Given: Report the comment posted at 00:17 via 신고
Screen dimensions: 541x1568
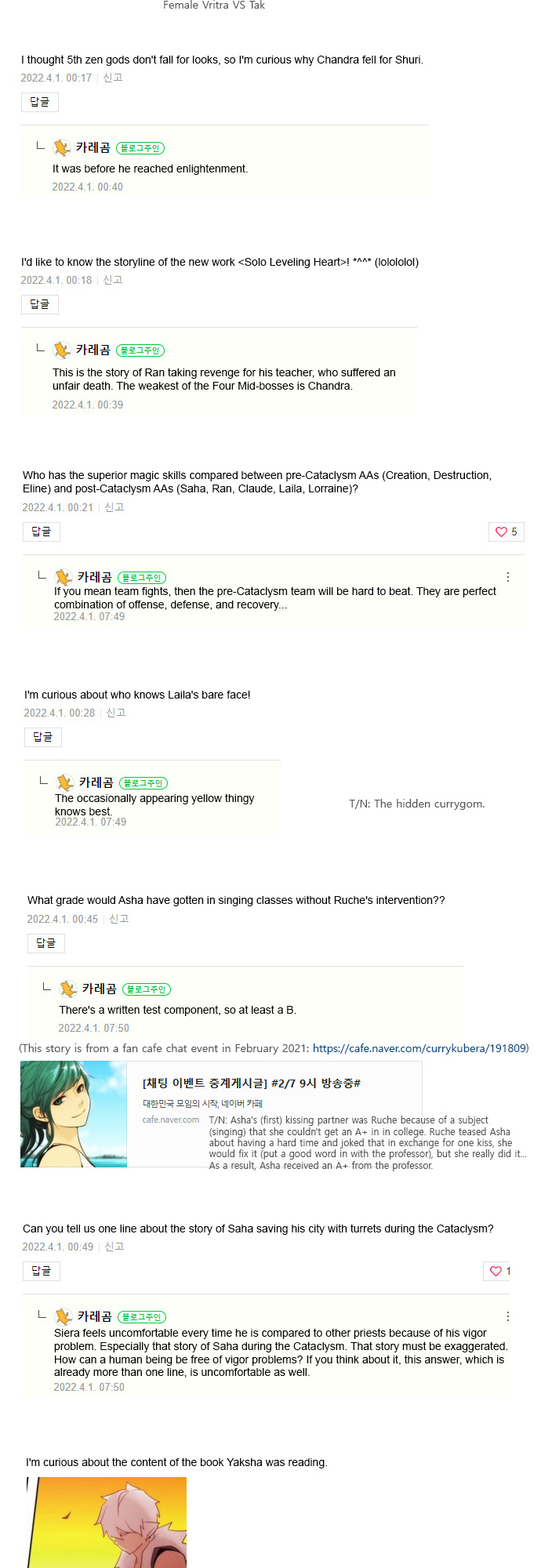Looking at the screenshot, I should [113, 78].
